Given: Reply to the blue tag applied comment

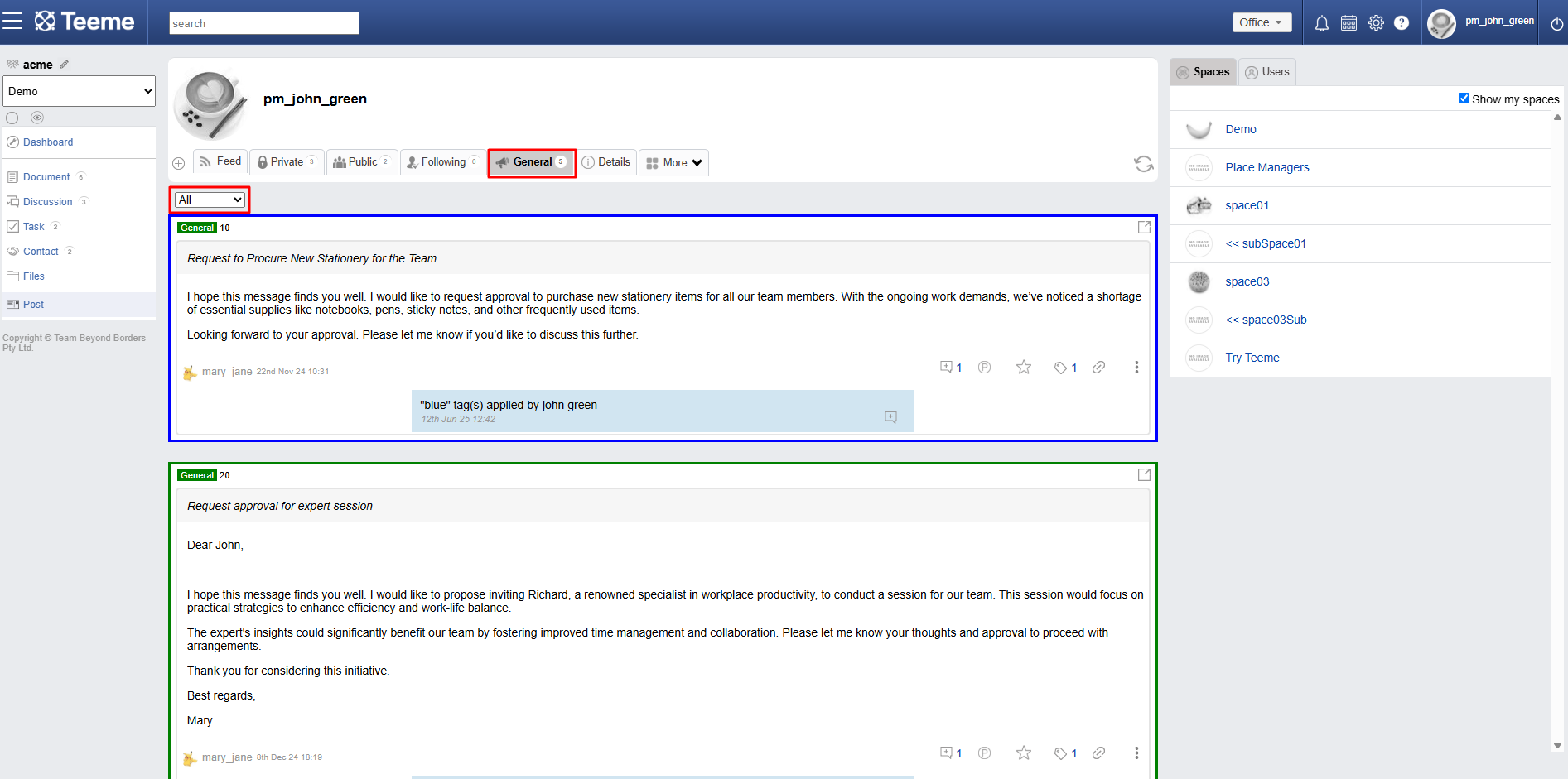Looking at the screenshot, I should tap(890, 417).
